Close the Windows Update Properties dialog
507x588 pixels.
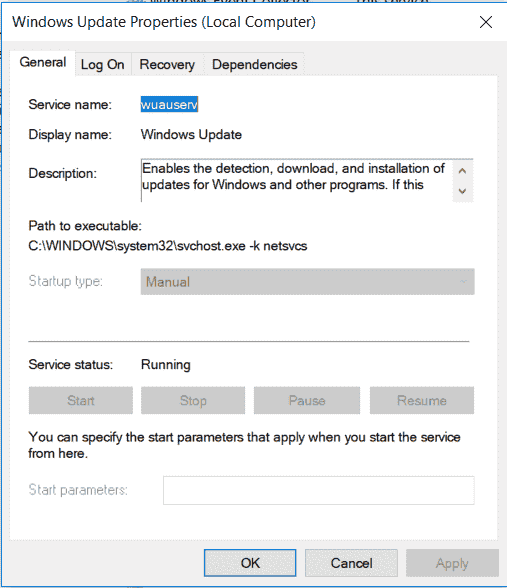pos(486,22)
